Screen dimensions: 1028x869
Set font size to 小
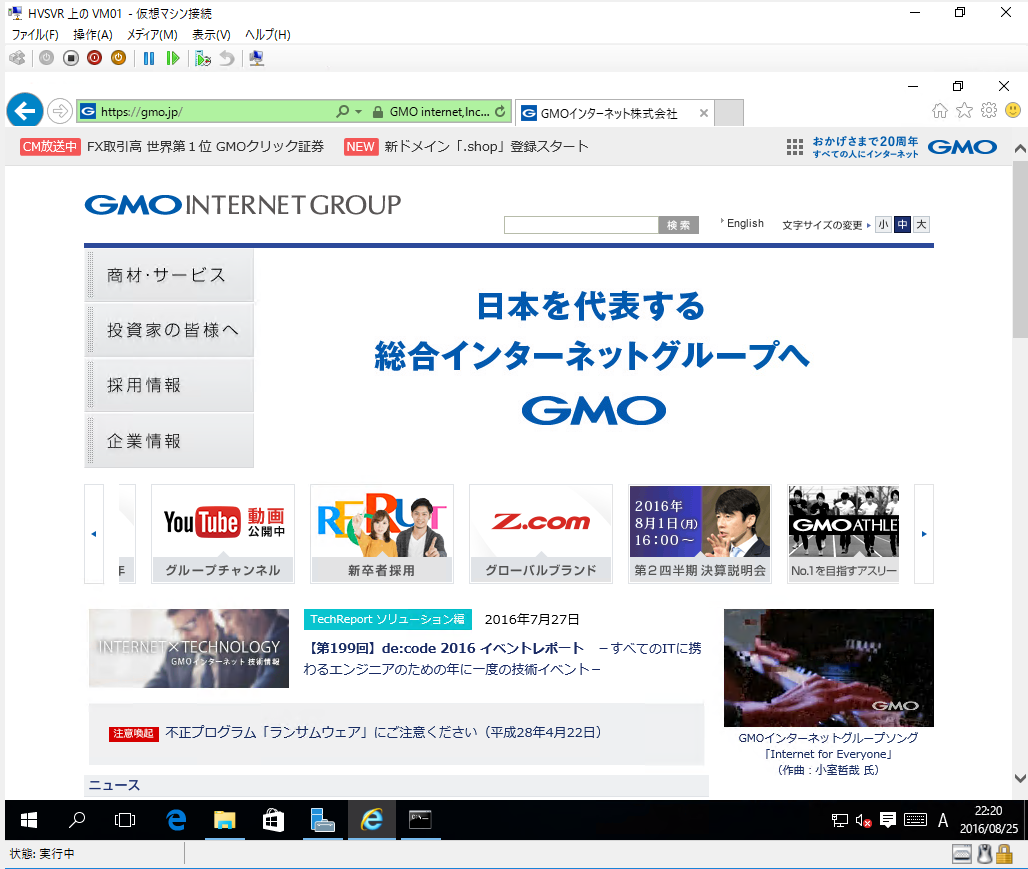pos(883,224)
